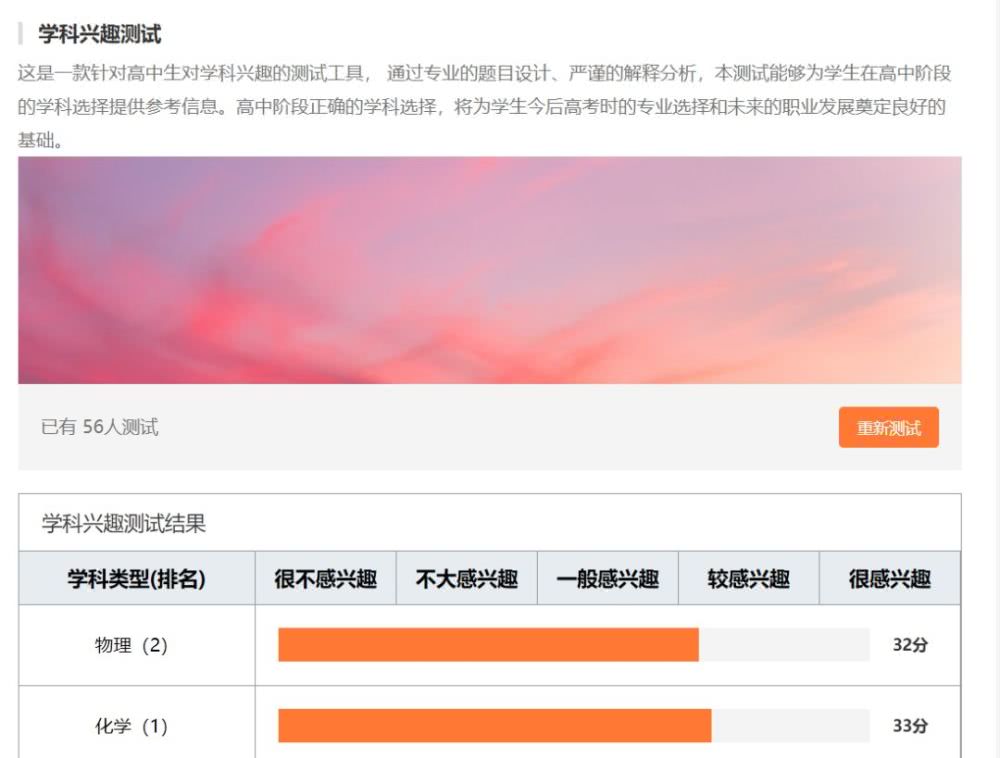Select the 一般感兴趣 column header
Viewport: 1000px width, 758px height.
(609, 578)
